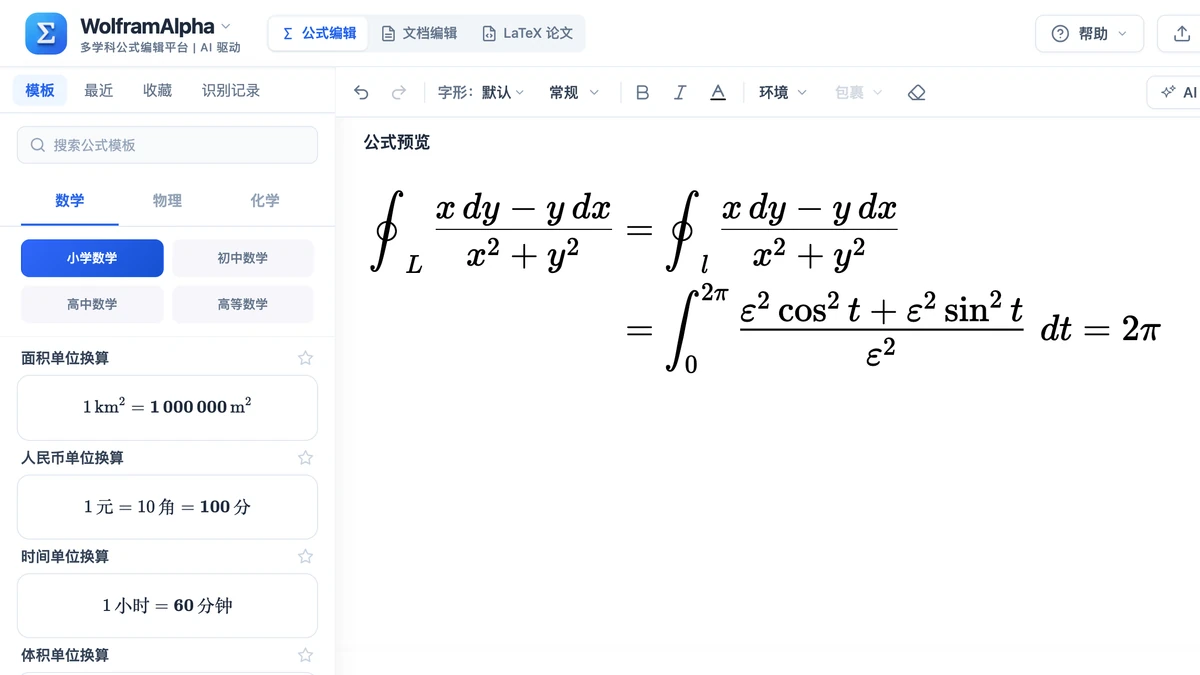Focus the 搜索公式模板 search field
The height and width of the screenshot is (675, 1200).
pyautogui.click(x=167, y=145)
